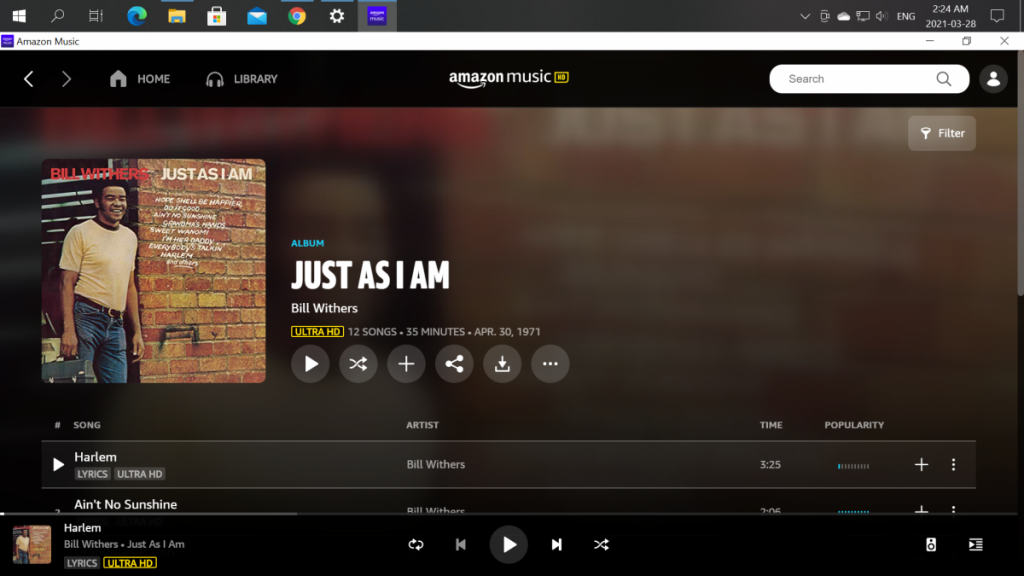Open Bill Withers artist link under album title

pos(324,308)
